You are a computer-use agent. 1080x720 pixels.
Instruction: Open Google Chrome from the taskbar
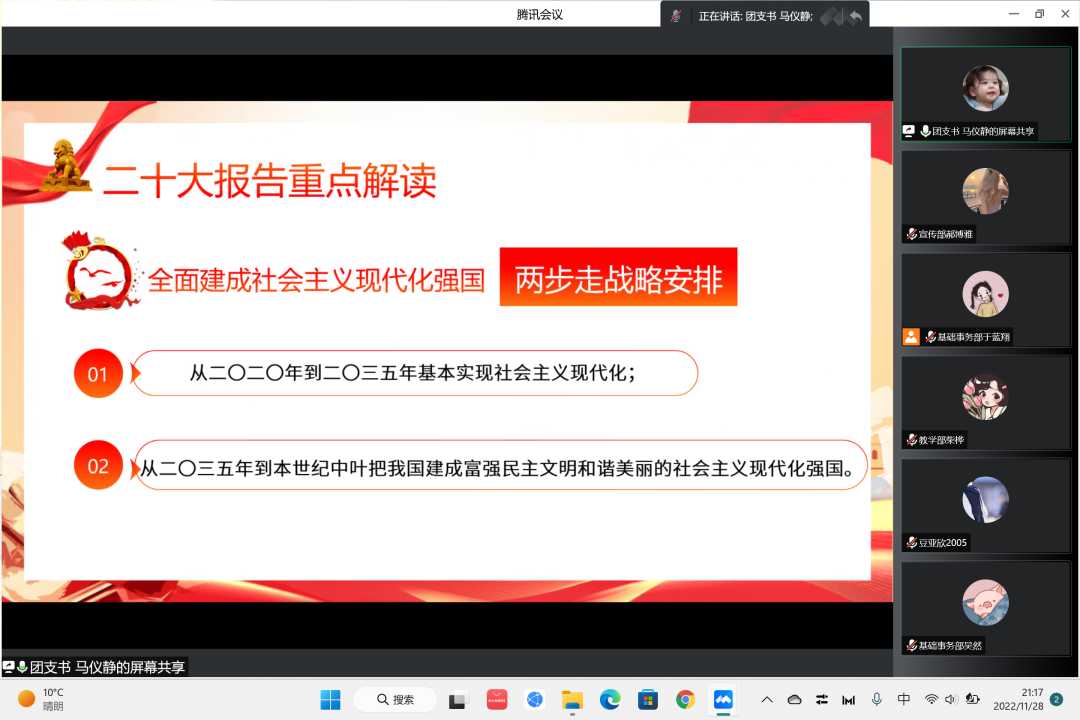pos(685,699)
